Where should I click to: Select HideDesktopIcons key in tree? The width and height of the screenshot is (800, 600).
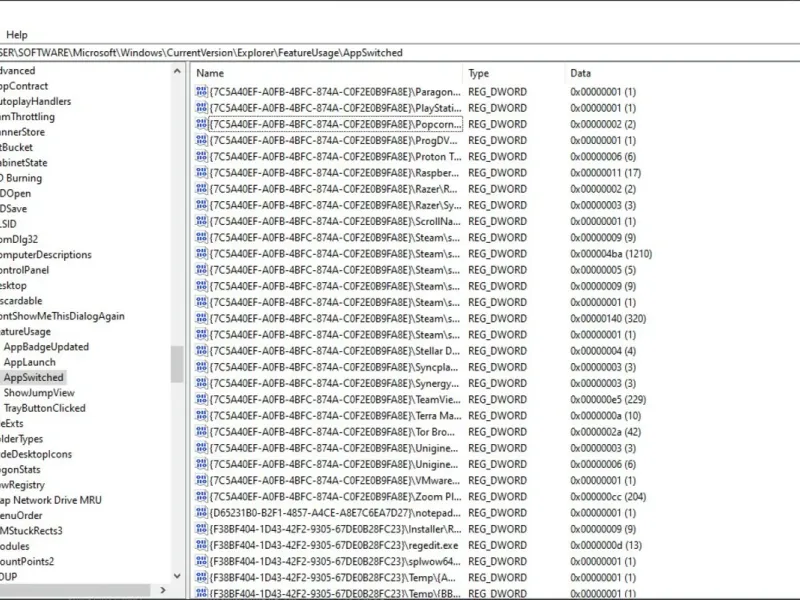36,454
